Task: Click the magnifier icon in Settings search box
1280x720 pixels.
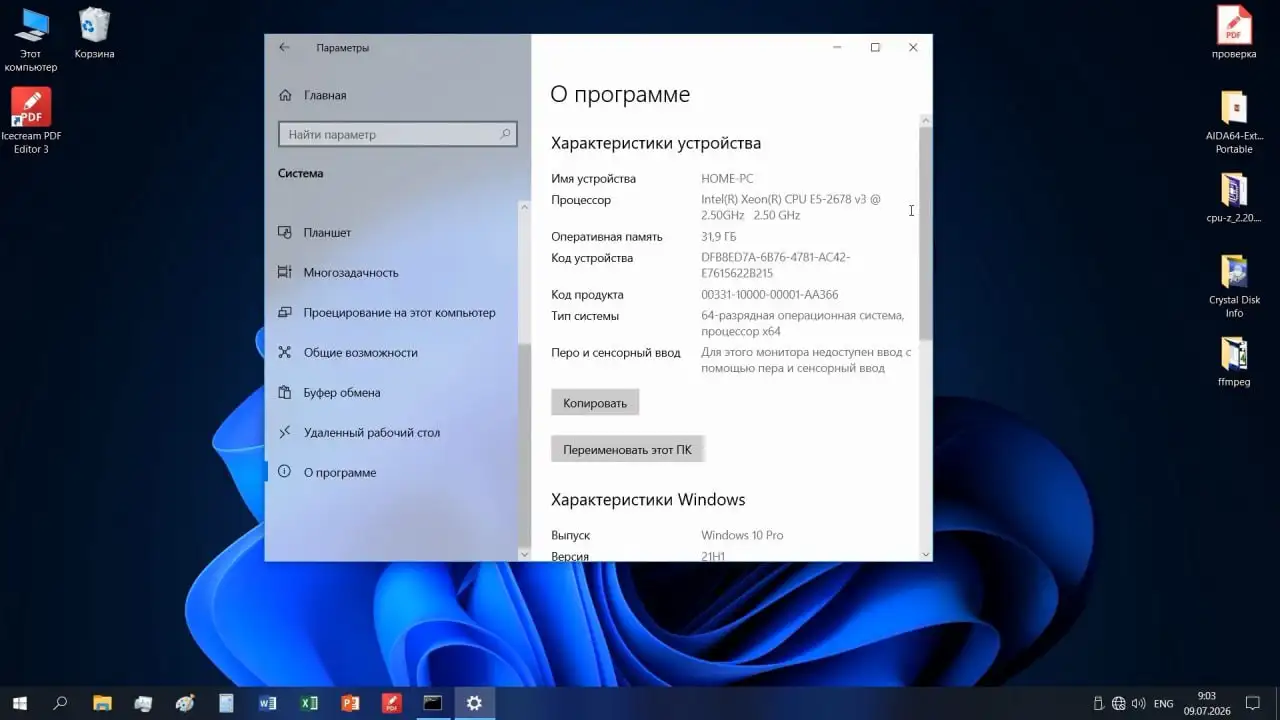Action: click(505, 134)
